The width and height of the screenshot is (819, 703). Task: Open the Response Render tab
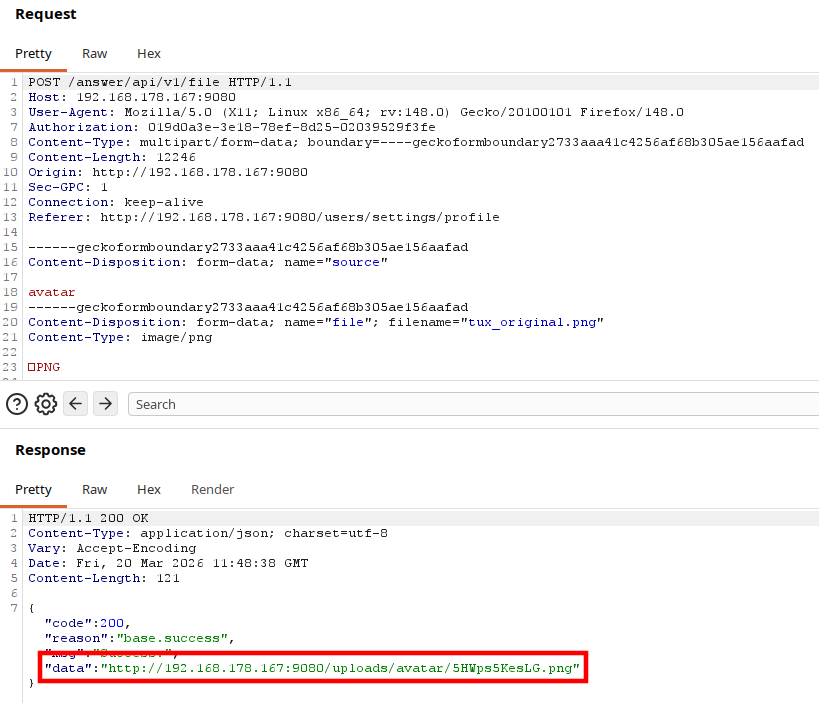click(x=213, y=490)
